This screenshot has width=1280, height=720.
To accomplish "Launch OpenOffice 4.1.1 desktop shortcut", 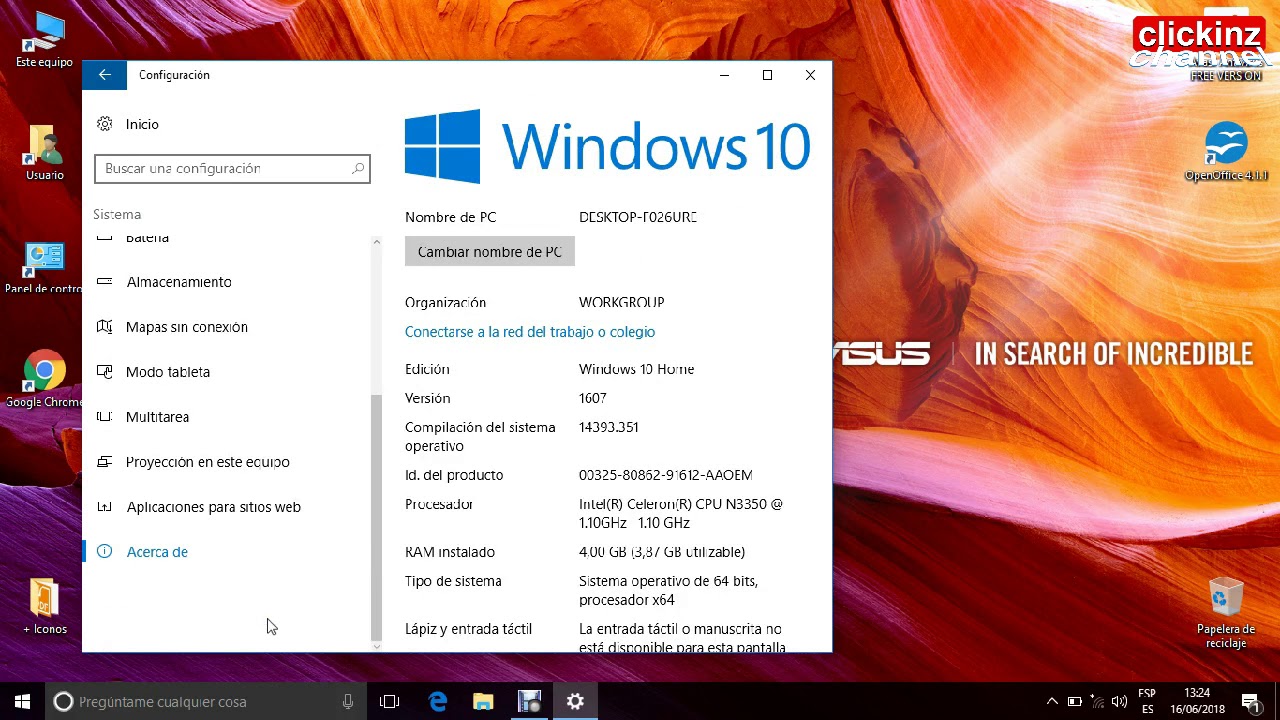I will click(x=1226, y=152).
